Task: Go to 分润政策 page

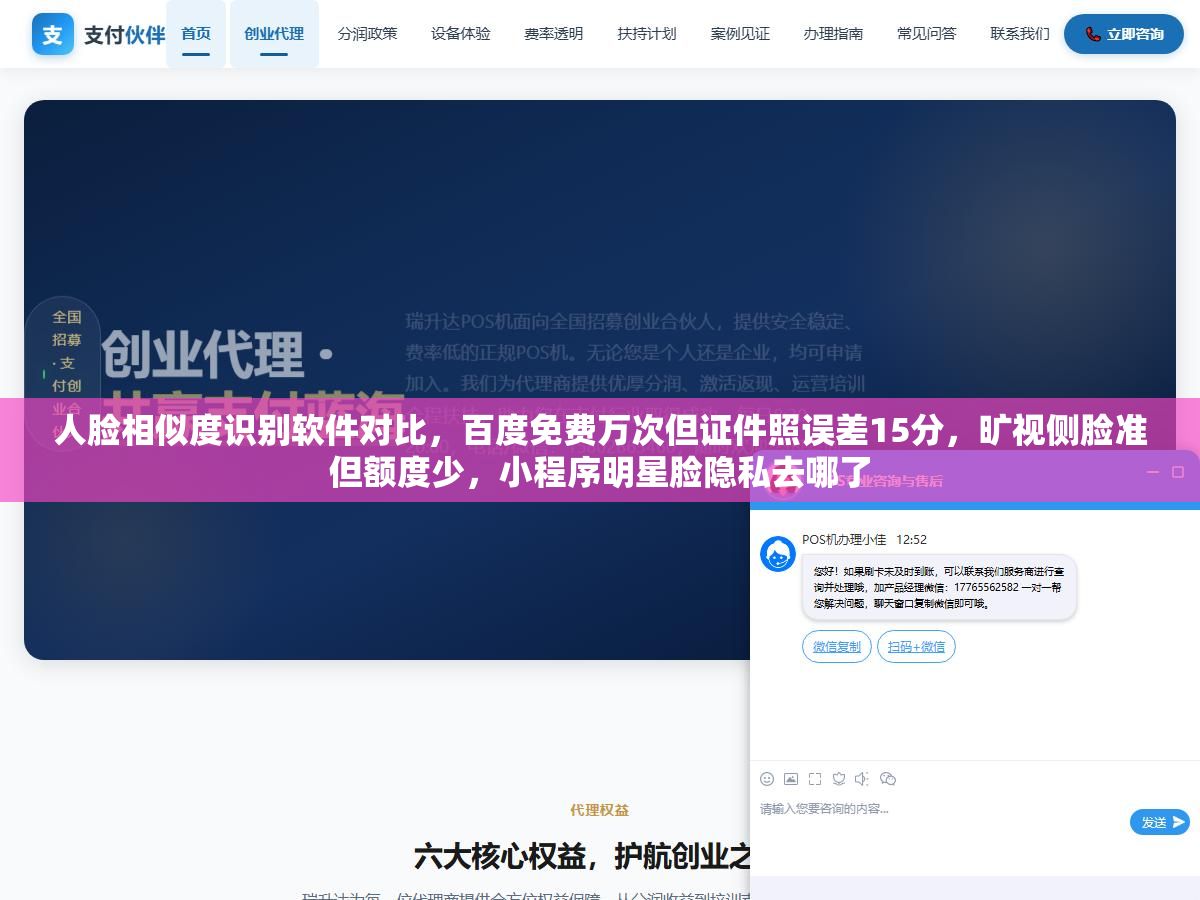Action: tap(367, 34)
